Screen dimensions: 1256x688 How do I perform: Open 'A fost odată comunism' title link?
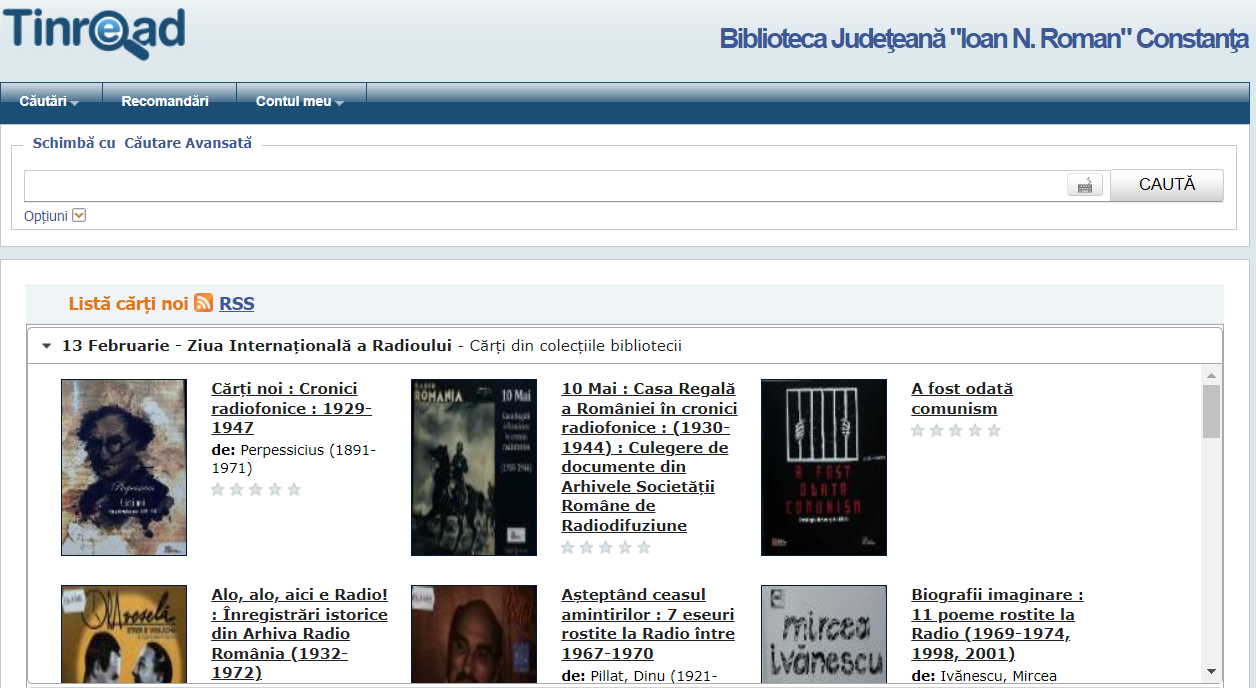[x=962, y=398]
